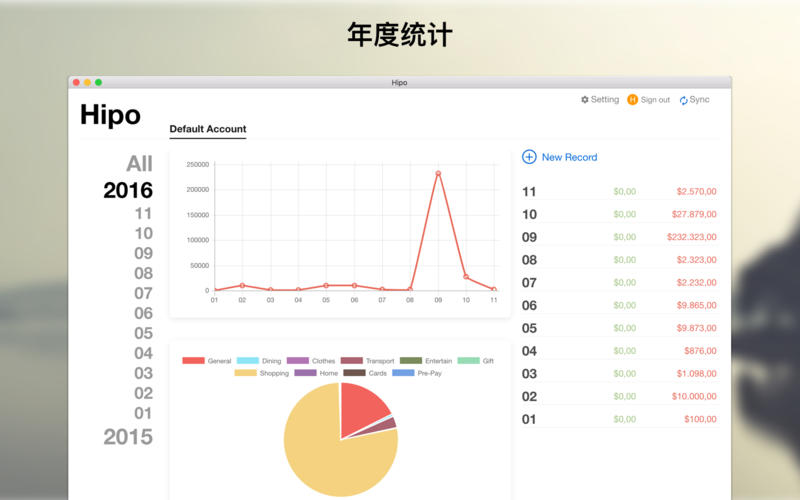Select month 04 in the sidebar
This screenshot has height=500, width=800.
pyautogui.click(x=143, y=353)
